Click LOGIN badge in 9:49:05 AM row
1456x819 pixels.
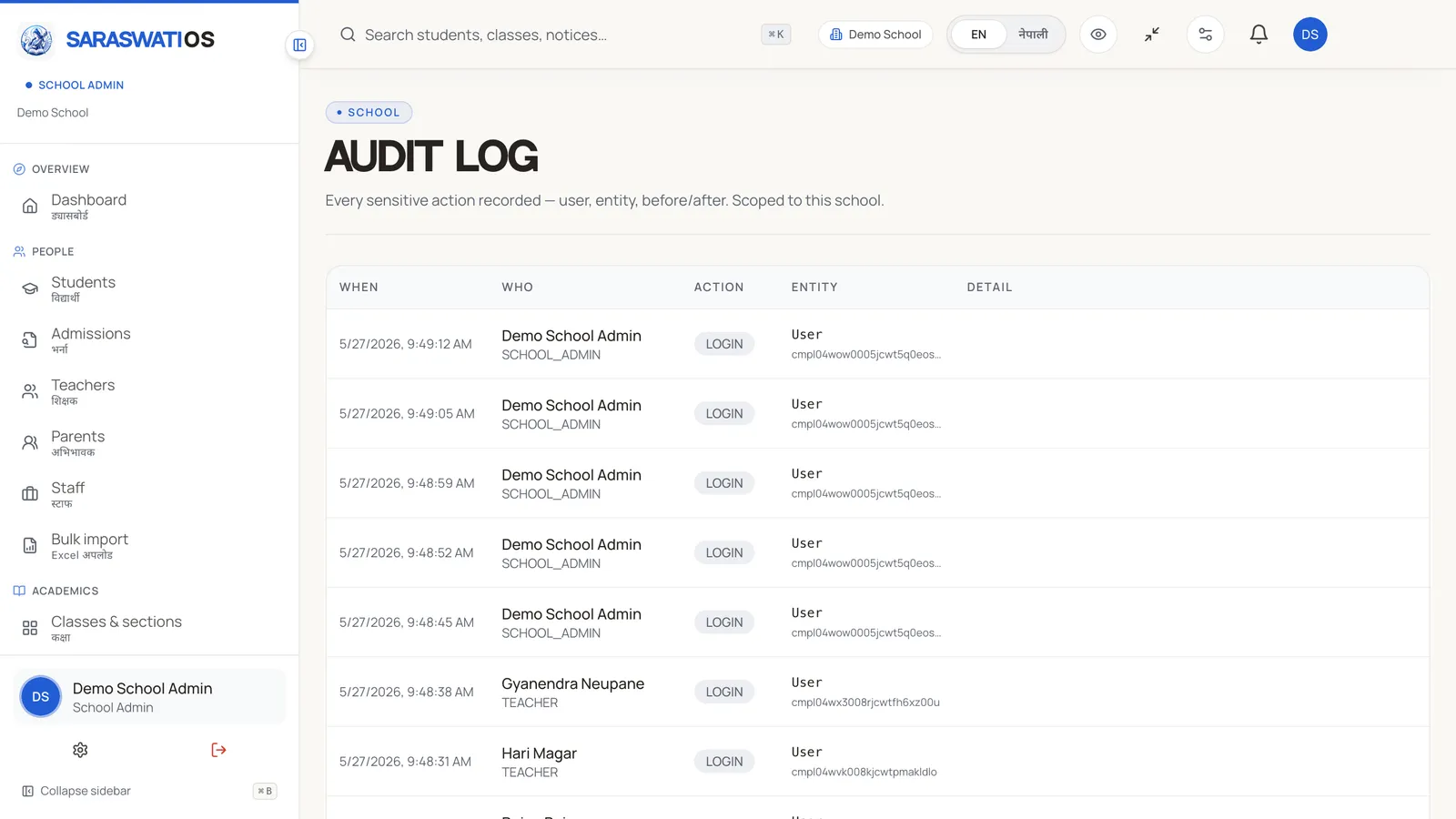[724, 414]
